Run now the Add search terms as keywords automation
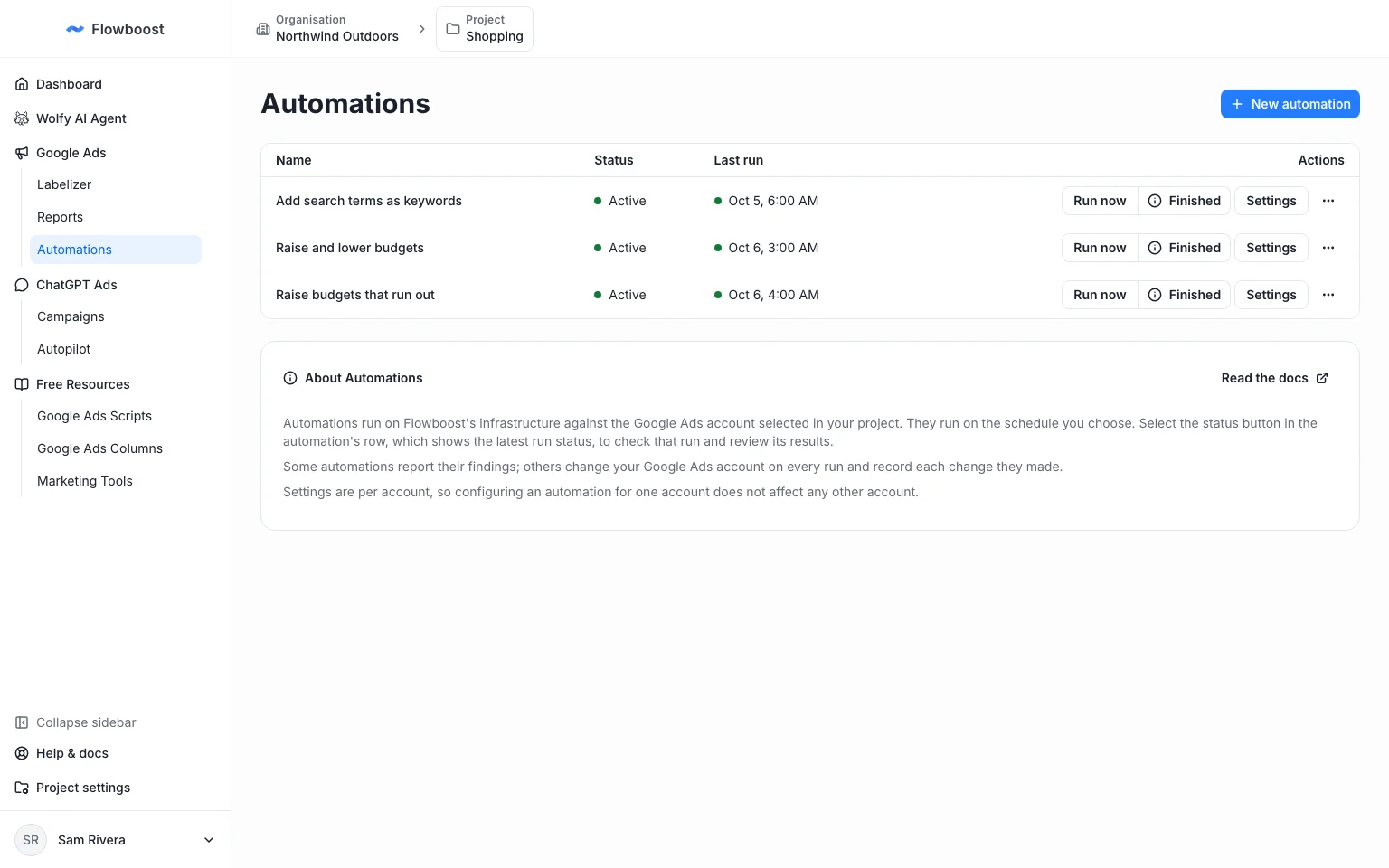 [x=1100, y=201]
